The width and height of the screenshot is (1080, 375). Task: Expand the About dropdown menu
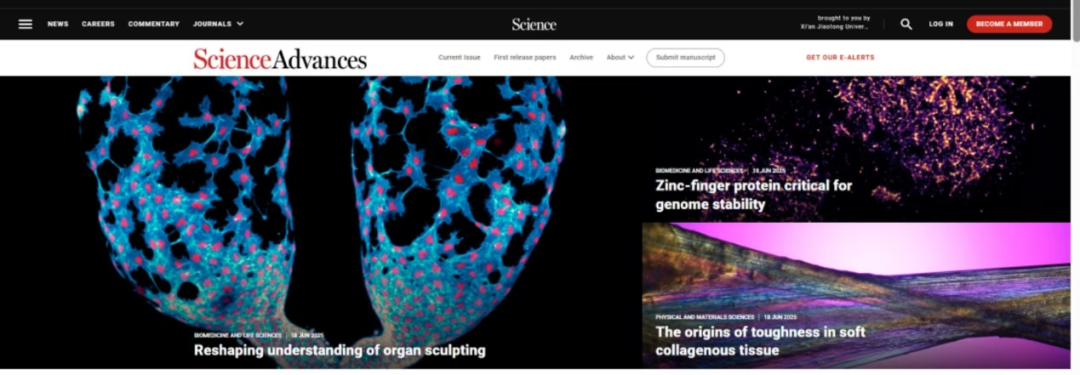[620, 57]
